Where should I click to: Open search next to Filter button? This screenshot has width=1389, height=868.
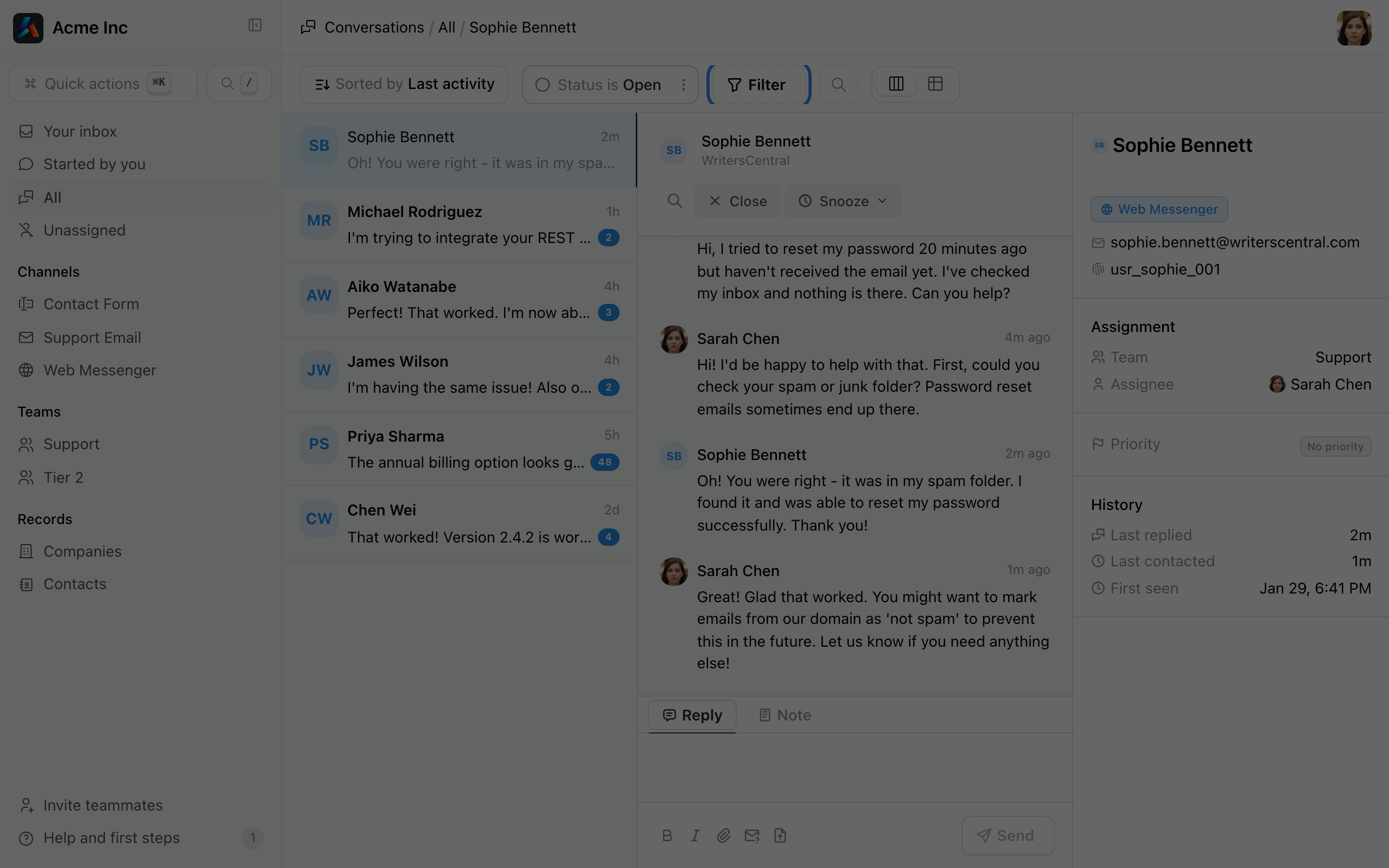(x=839, y=85)
